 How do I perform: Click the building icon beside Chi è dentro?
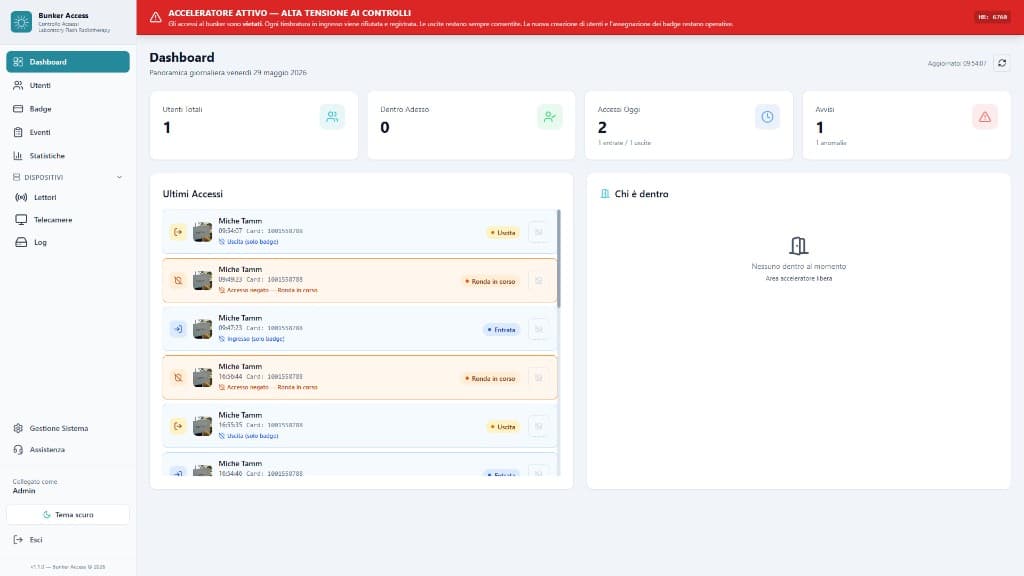[x=605, y=194]
